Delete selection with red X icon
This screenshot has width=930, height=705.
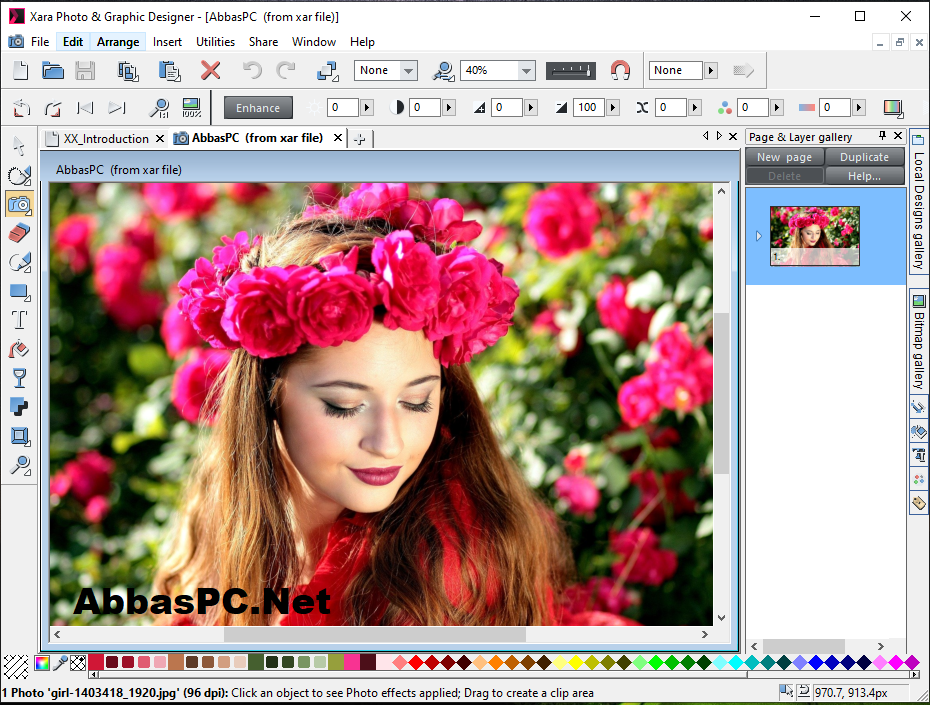point(210,71)
